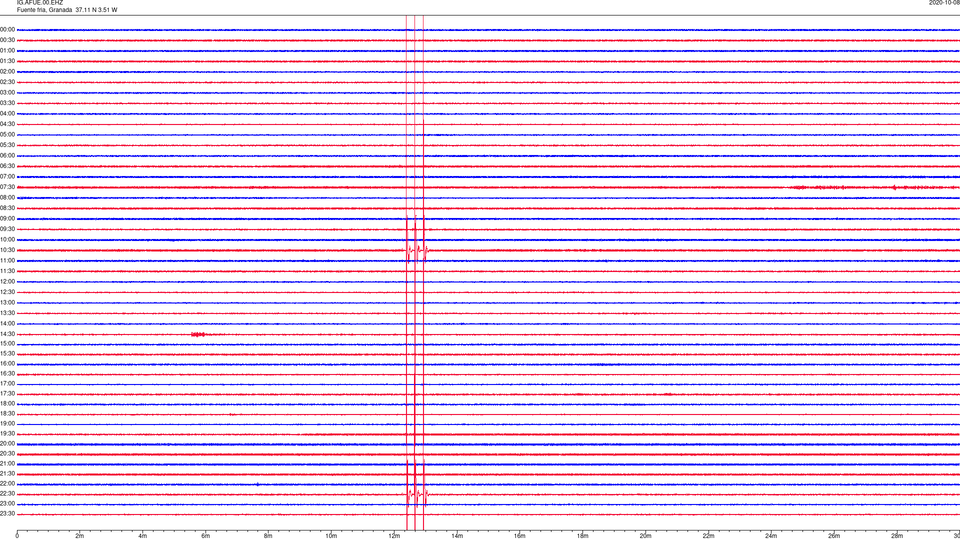This screenshot has width=960, height=540.
Task: Click the 20:00 trace time label
Action: [x=7, y=444]
